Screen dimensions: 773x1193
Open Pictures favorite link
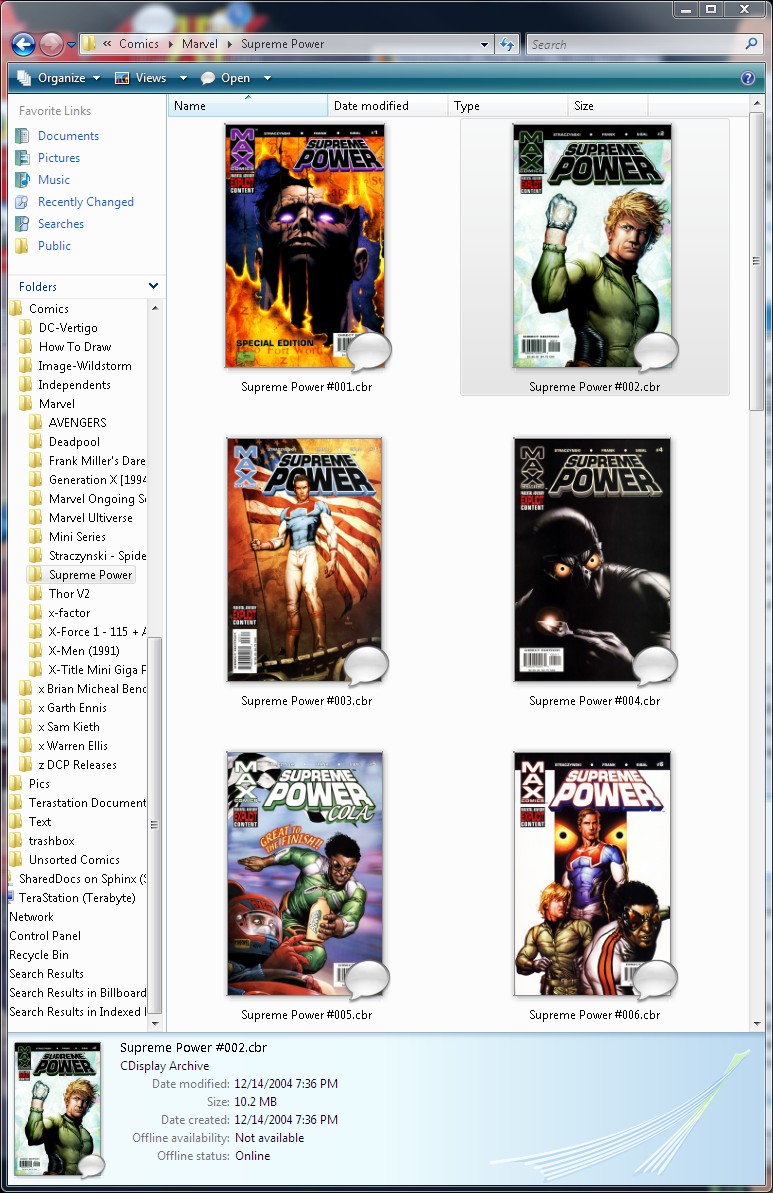[59, 157]
